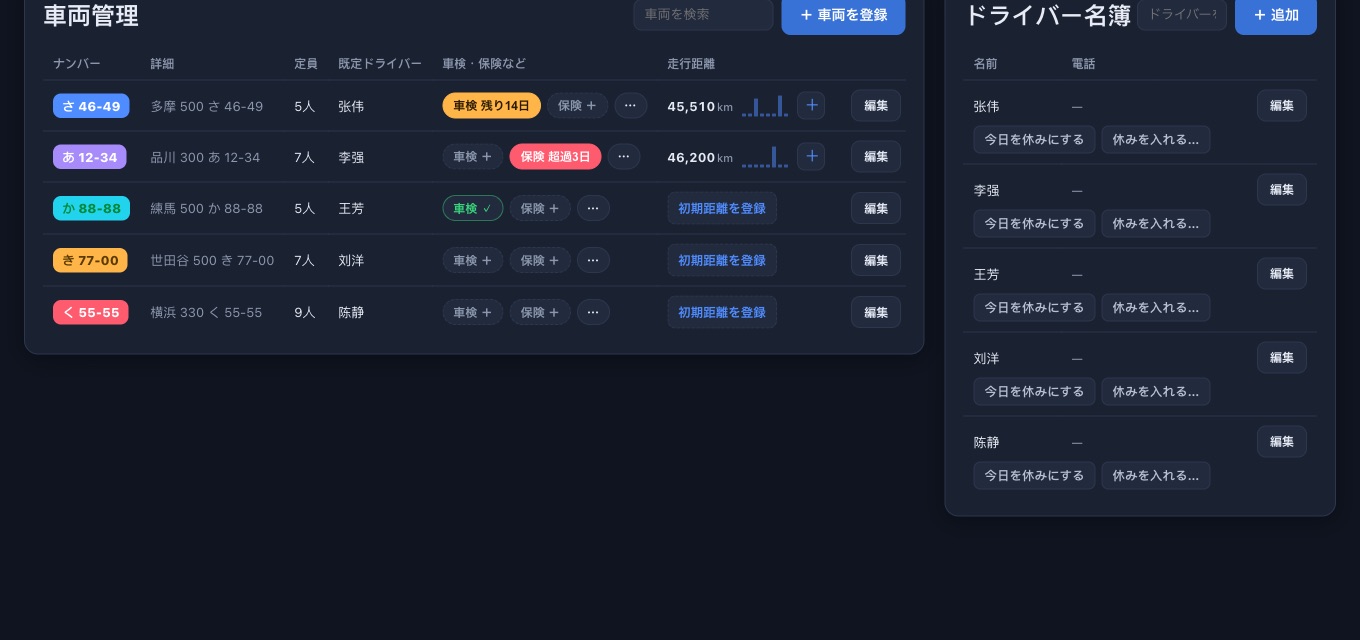Toggle the 車検 ✓ chip for 王芳's vehicle
Screen dimensions: 1360x640
[x=473, y=208]
